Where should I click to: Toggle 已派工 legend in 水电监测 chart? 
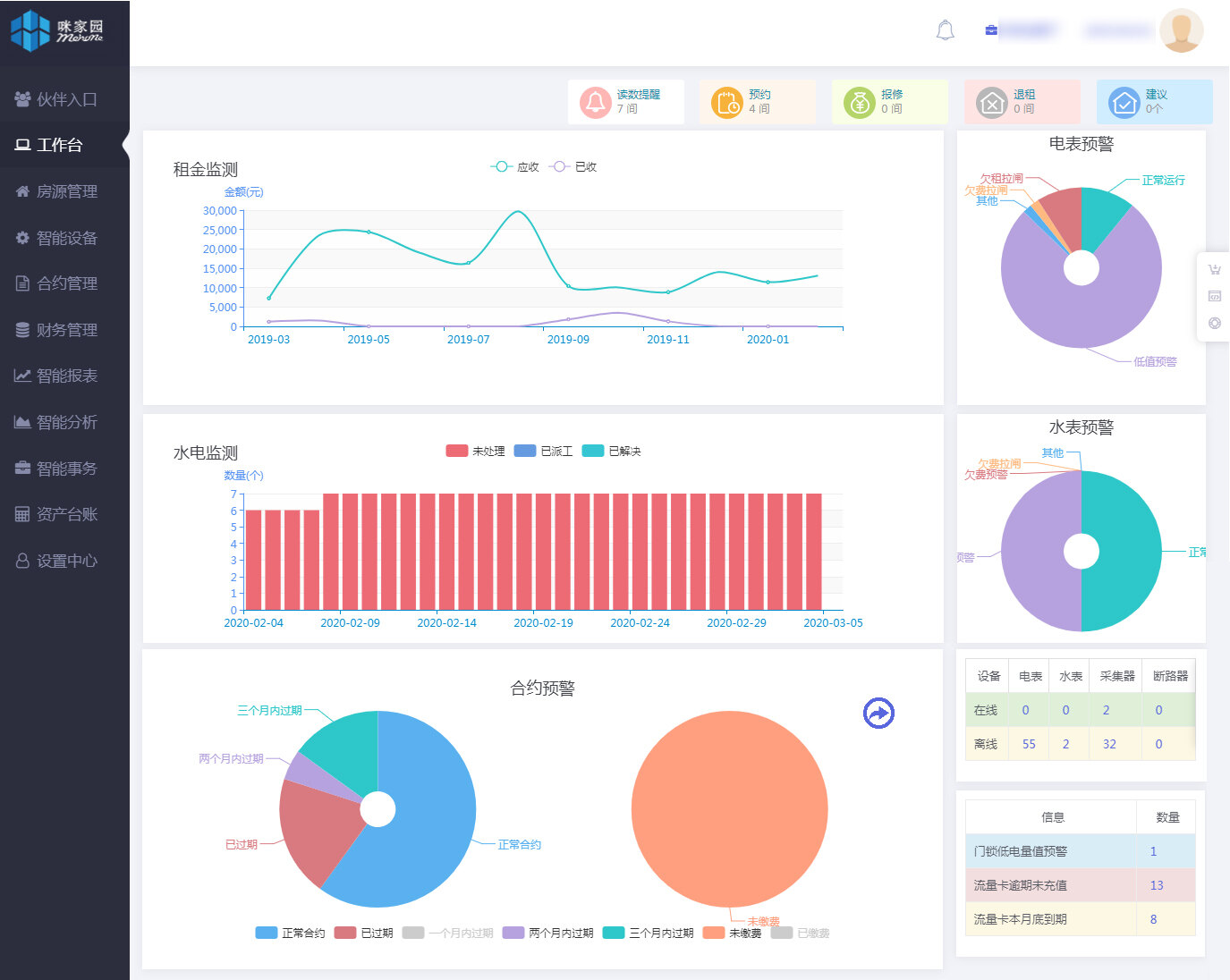[x=543, y=452]
